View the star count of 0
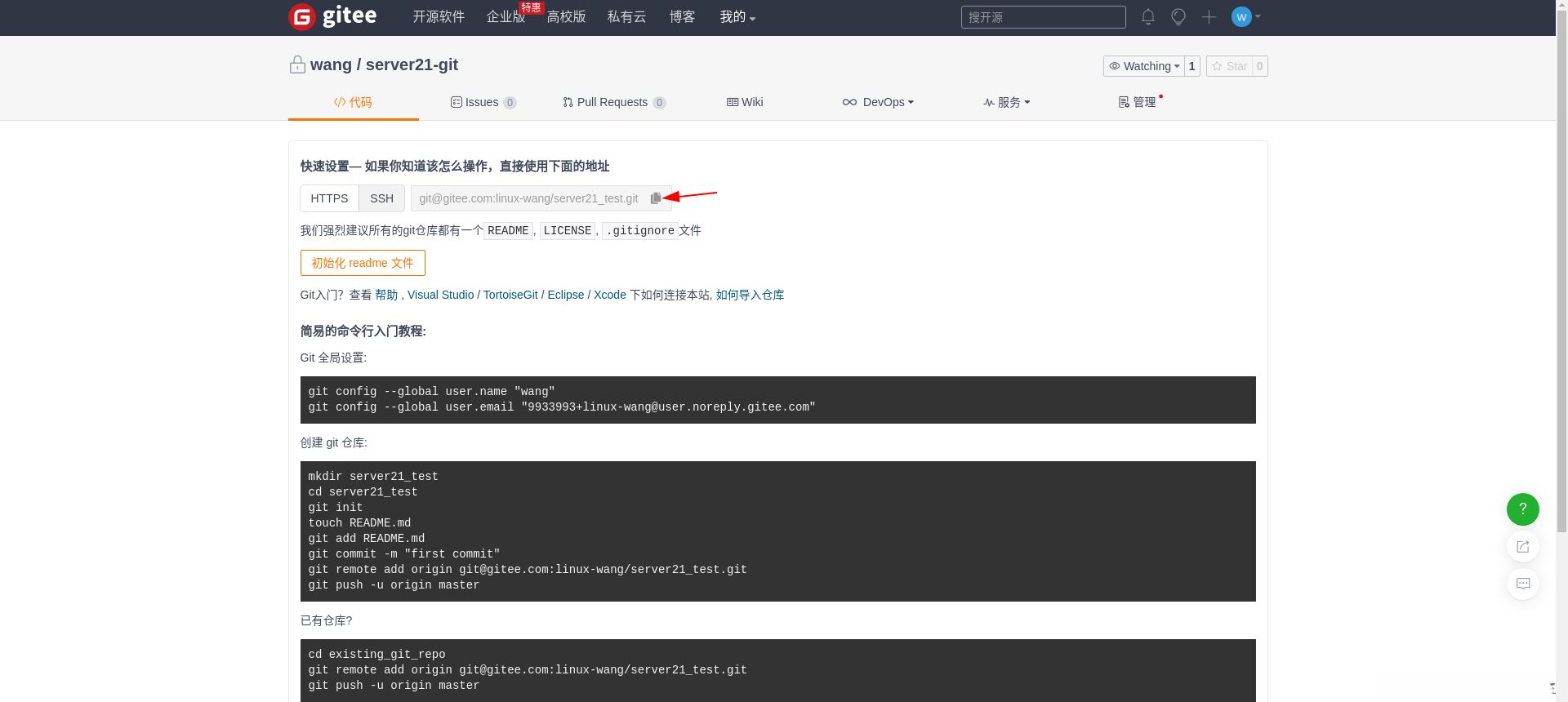Image resolution: width=1568 pixels, height=702 pixels. 1260,66
